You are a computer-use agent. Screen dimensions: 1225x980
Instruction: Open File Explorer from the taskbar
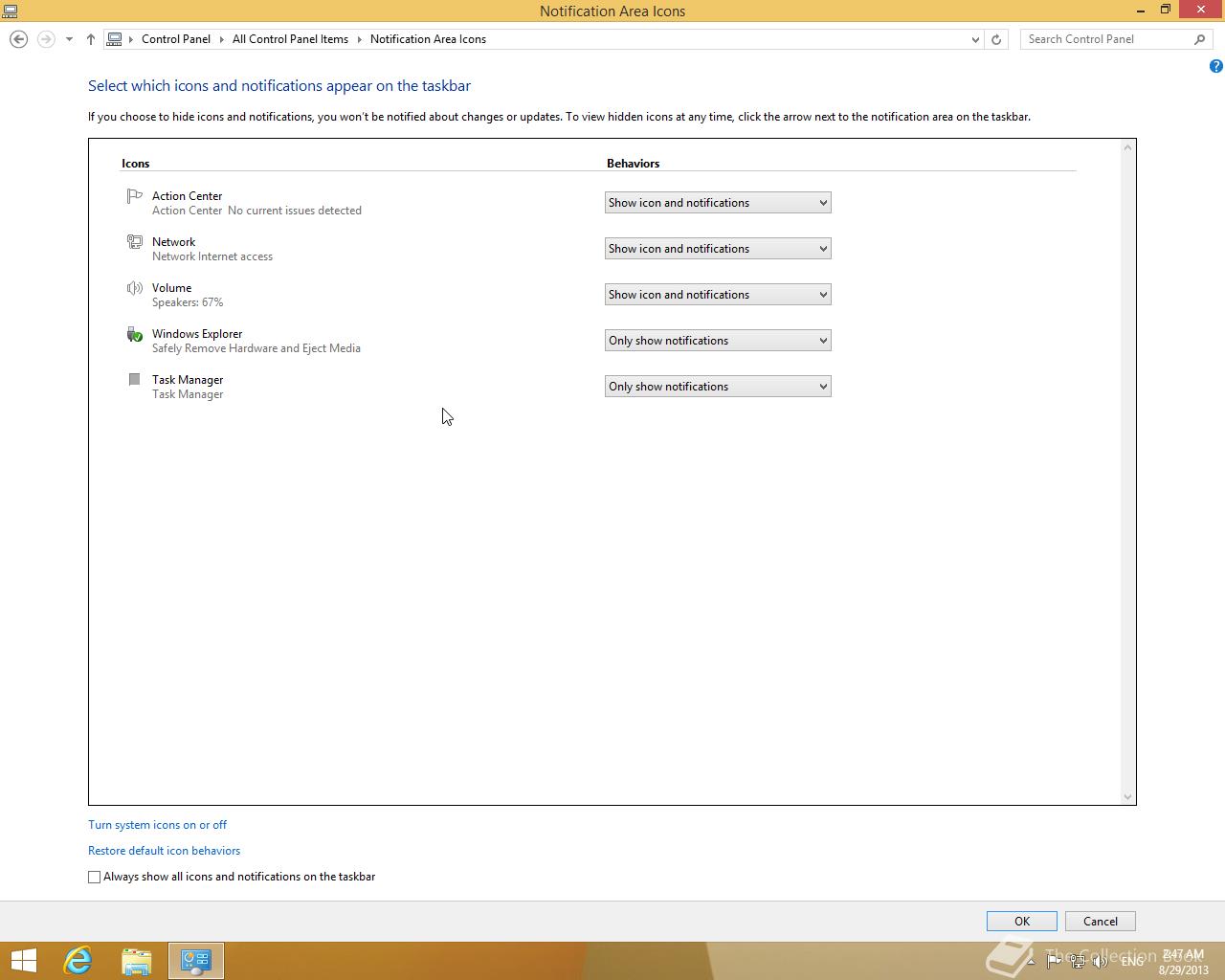point(137,961)
